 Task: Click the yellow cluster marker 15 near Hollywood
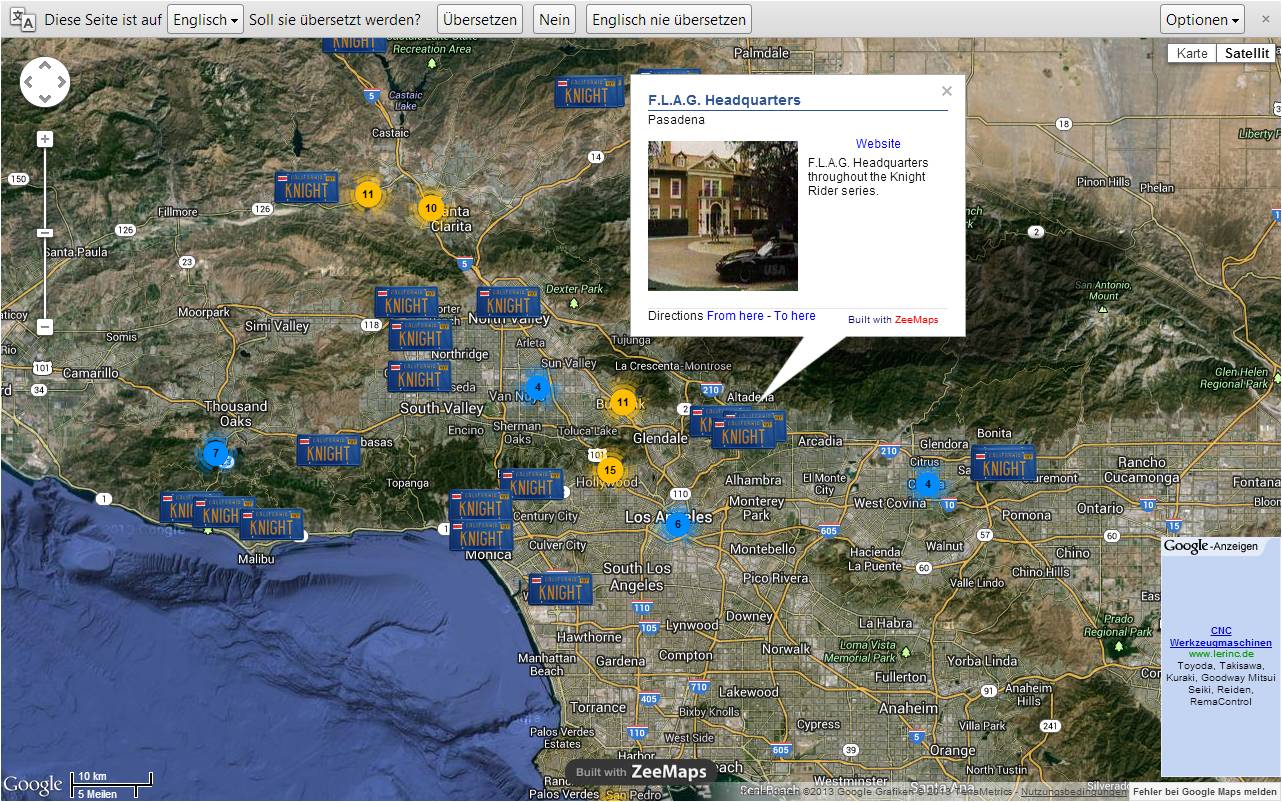click(610, 470)
